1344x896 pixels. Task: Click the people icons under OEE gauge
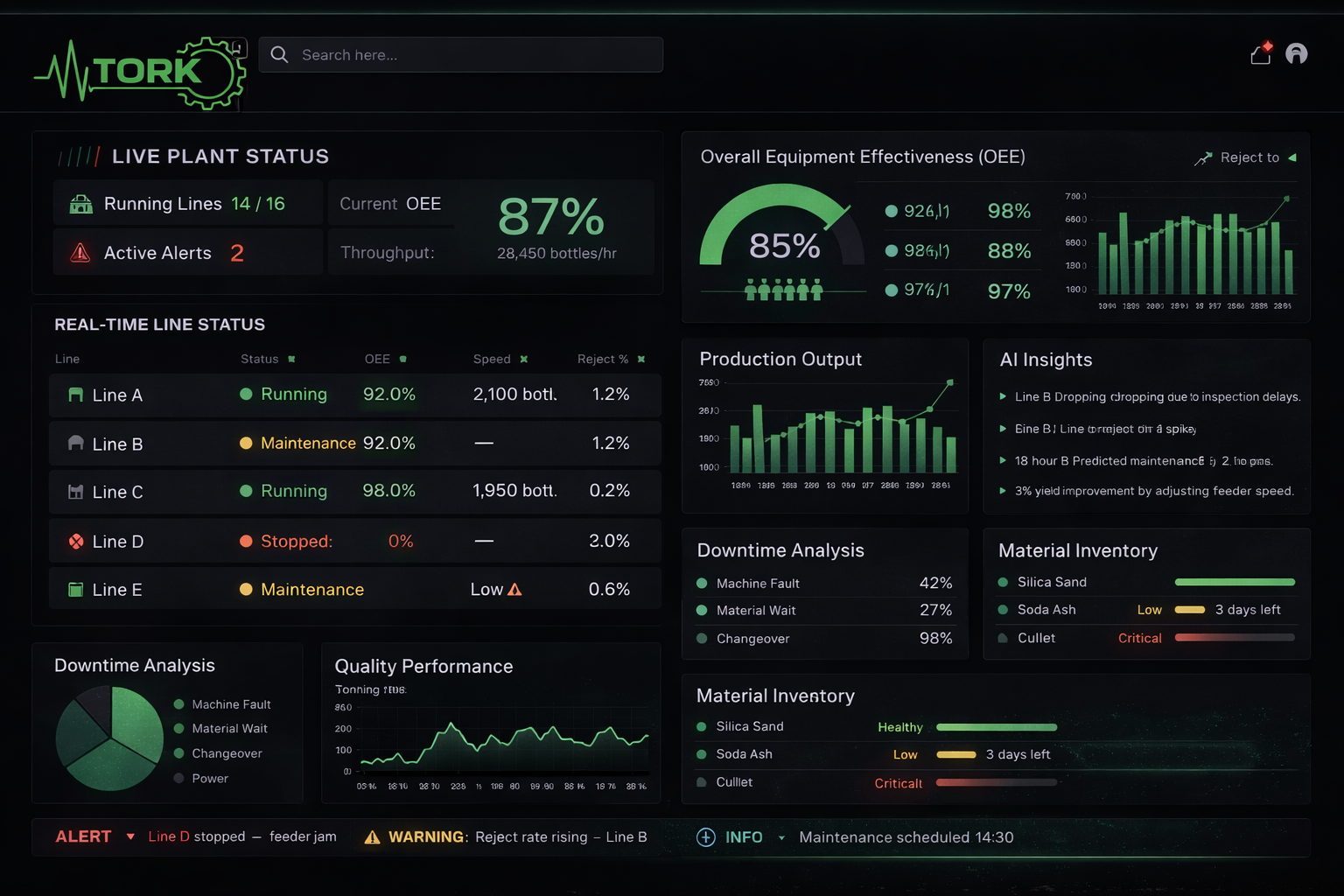coord(784,290)
